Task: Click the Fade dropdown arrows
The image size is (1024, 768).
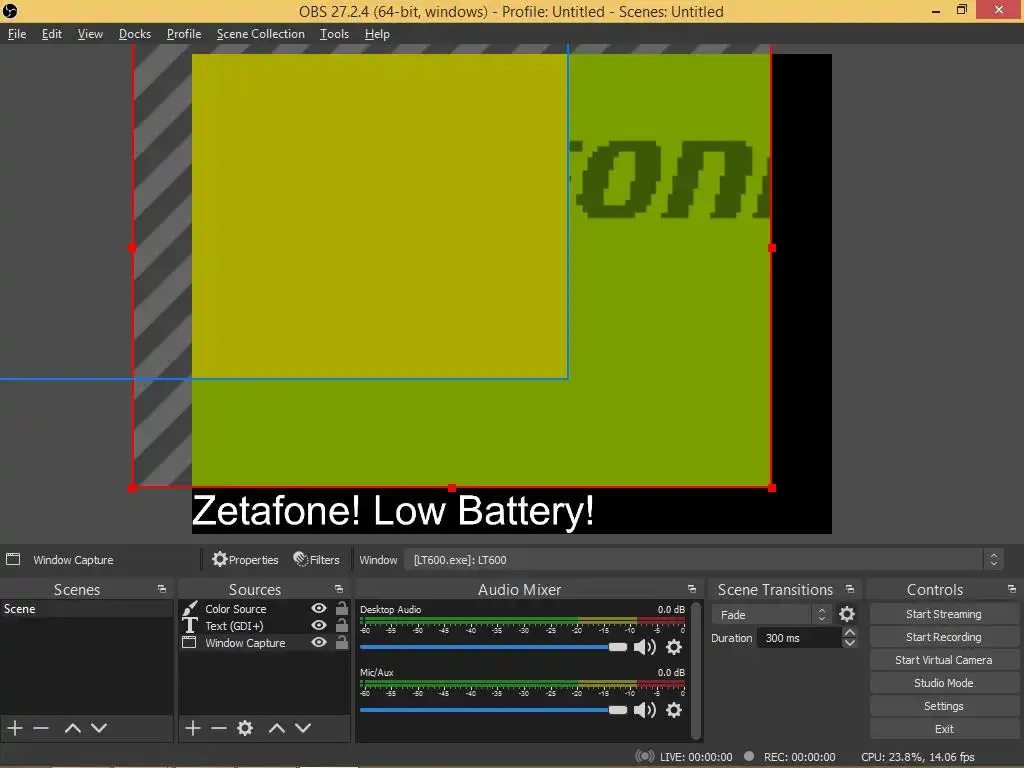Action: 822,615
